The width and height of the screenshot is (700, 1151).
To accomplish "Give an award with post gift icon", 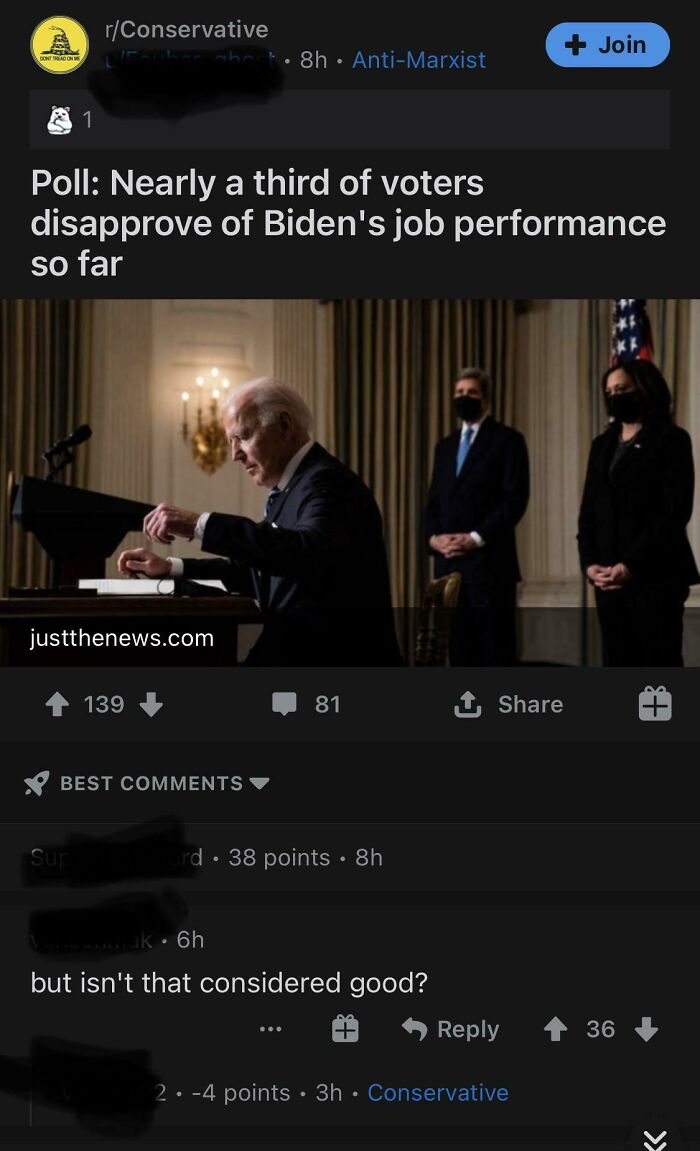I will click(655, 704).
